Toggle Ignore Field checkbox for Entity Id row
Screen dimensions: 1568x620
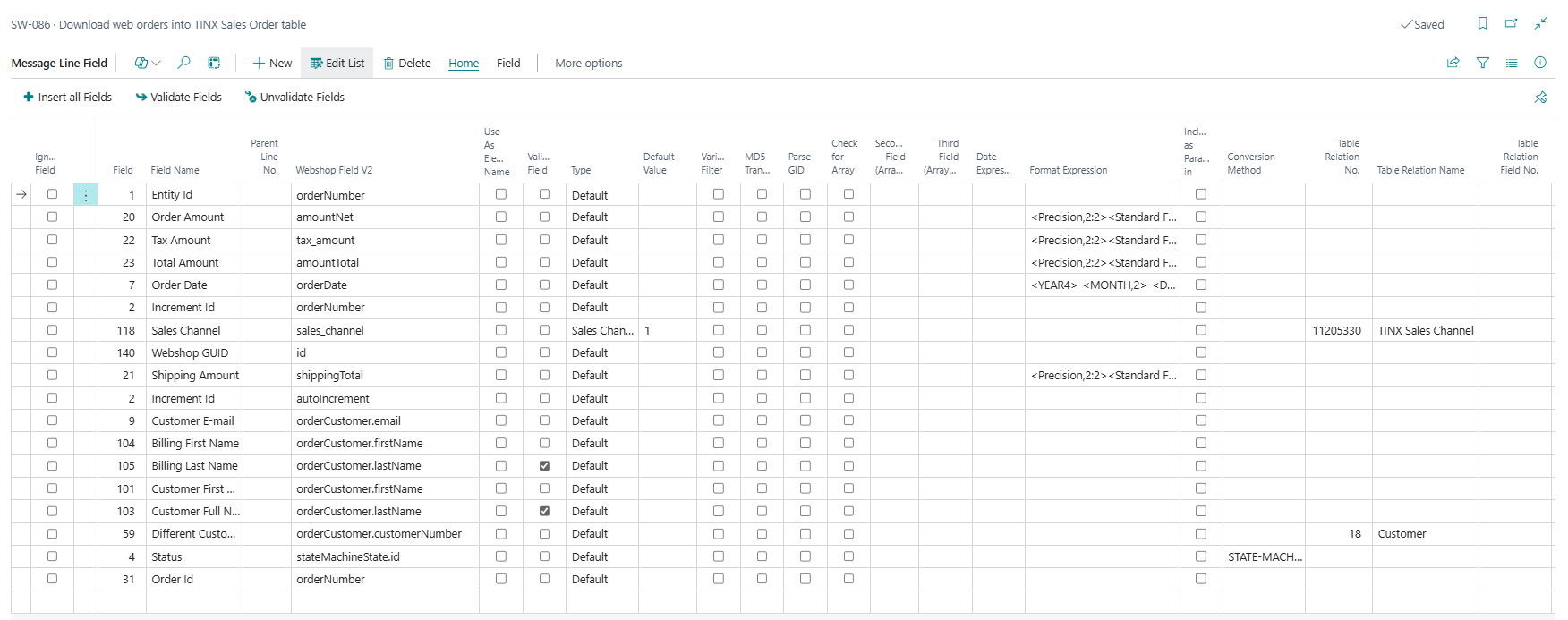(52, 194)
